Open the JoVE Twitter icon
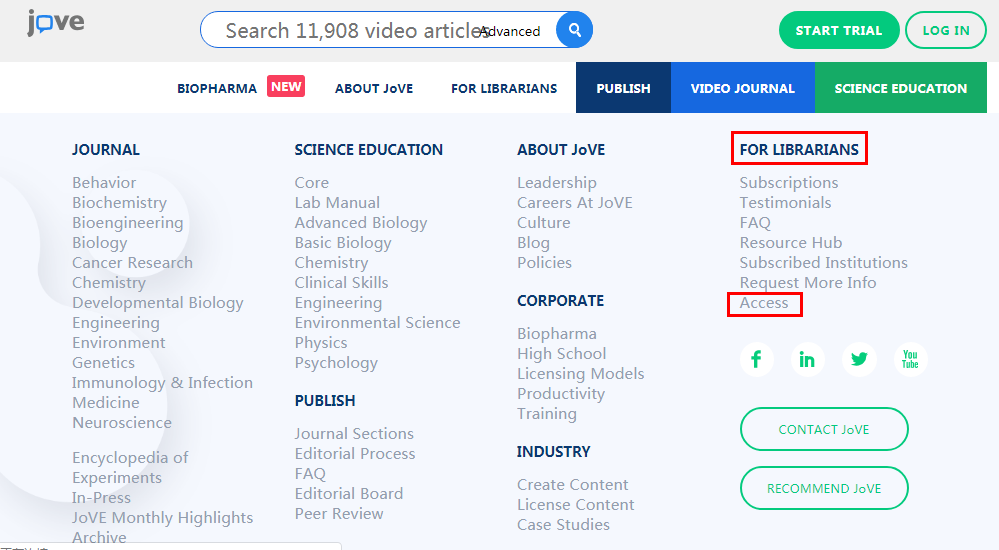 click(x=859, y=360)
